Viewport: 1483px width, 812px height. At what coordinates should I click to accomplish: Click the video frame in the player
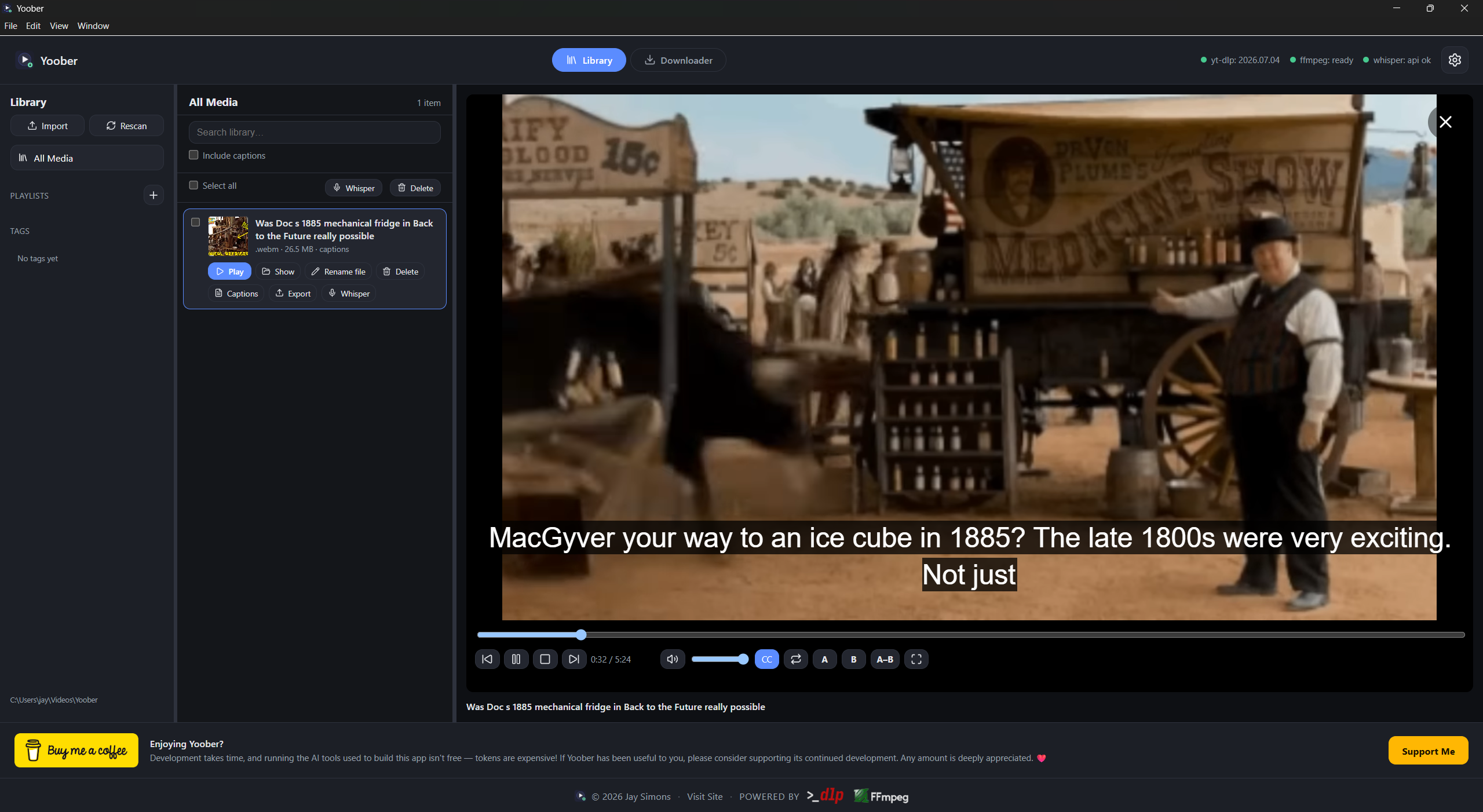(x=969, y=357)
